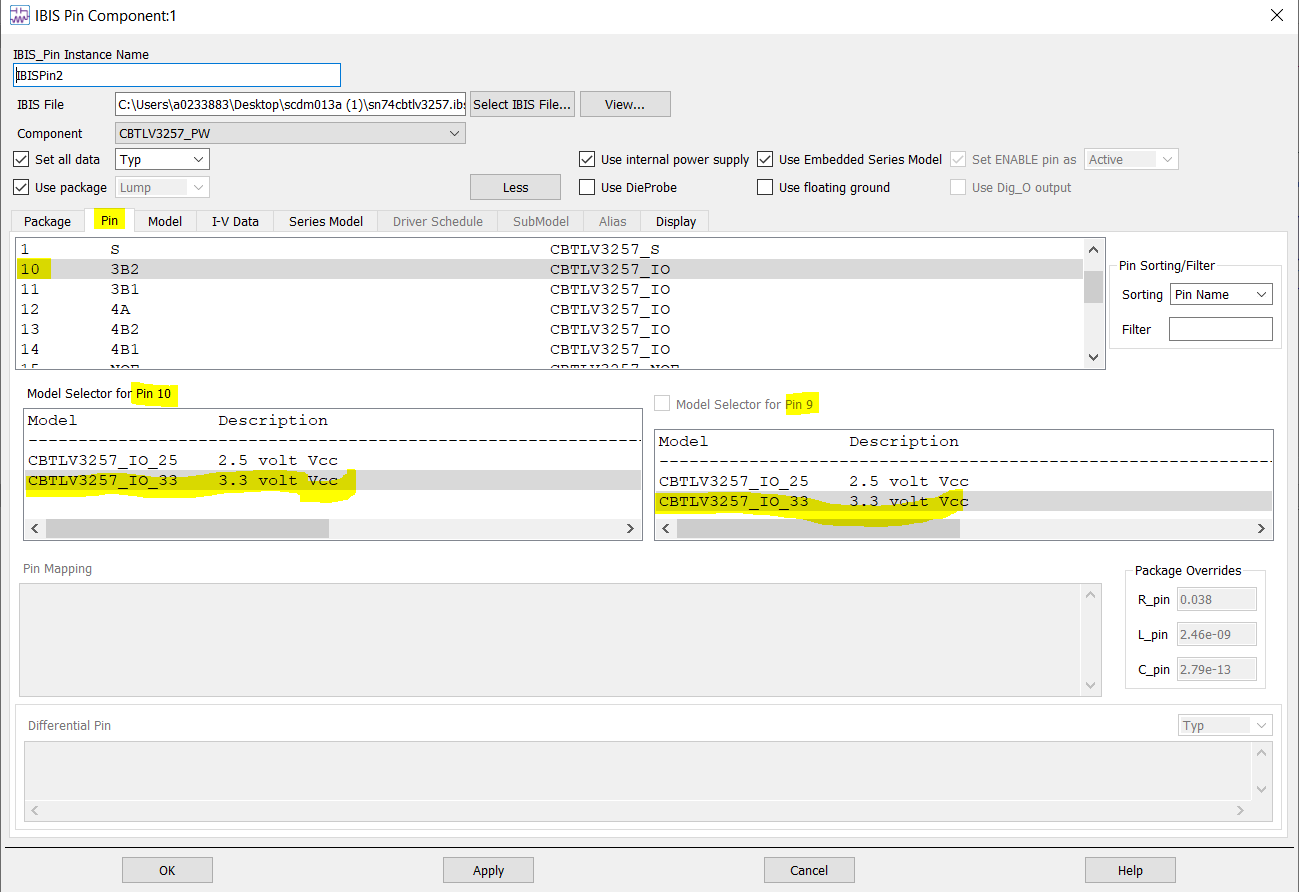Select the Pin tab
The width and height of the screenshot is (1299, 892).
coord(110,220)
